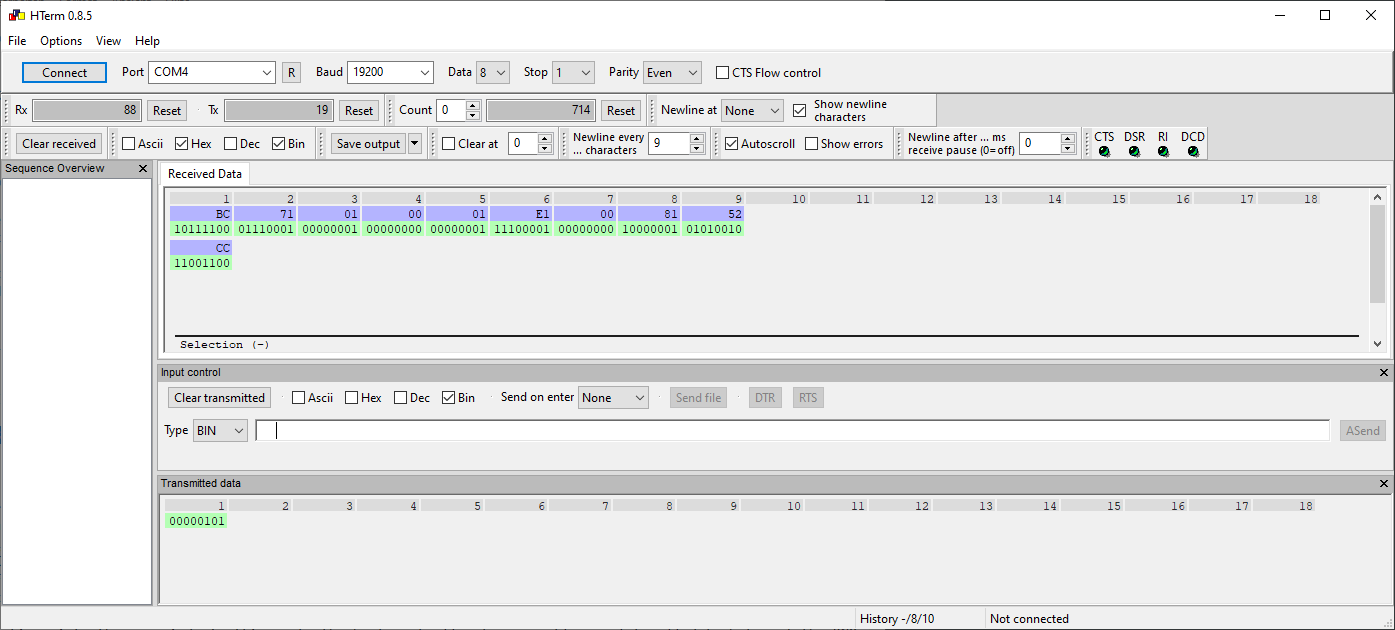The width and height of the screenshot is (1395, 630).
Task: Click the Received Data vertical scrollbar
Action: click(x=1377, y=255)
